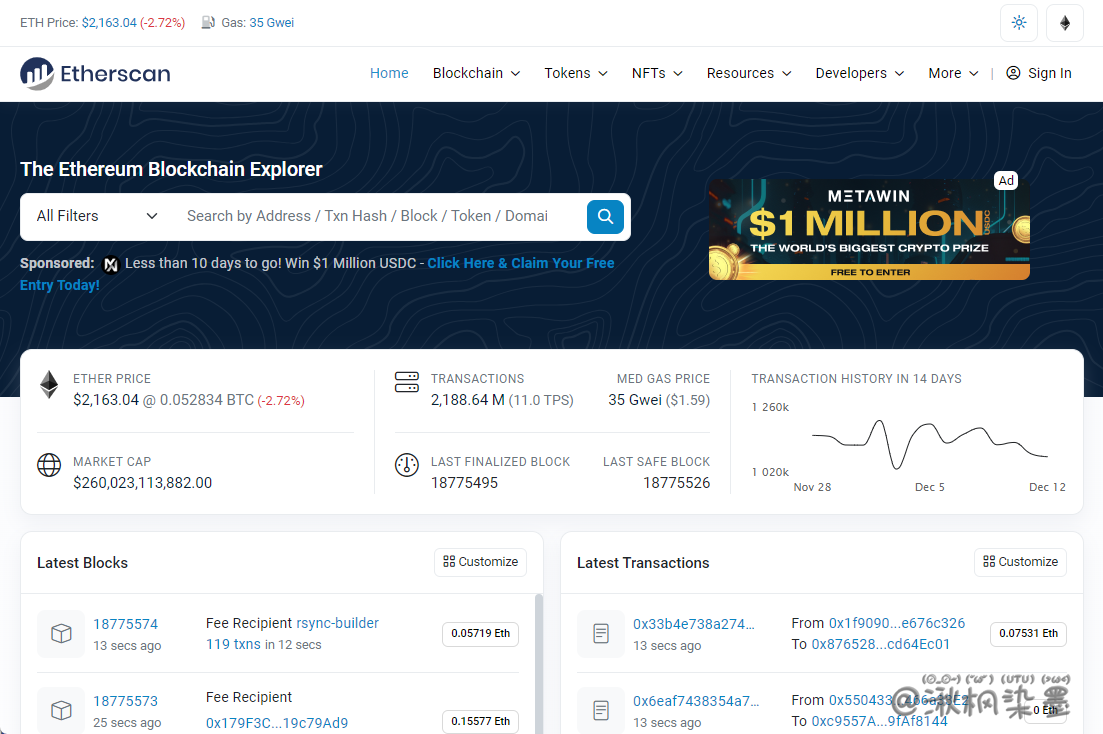Open block 18775573 link
1103x734 pixels.
126,701
